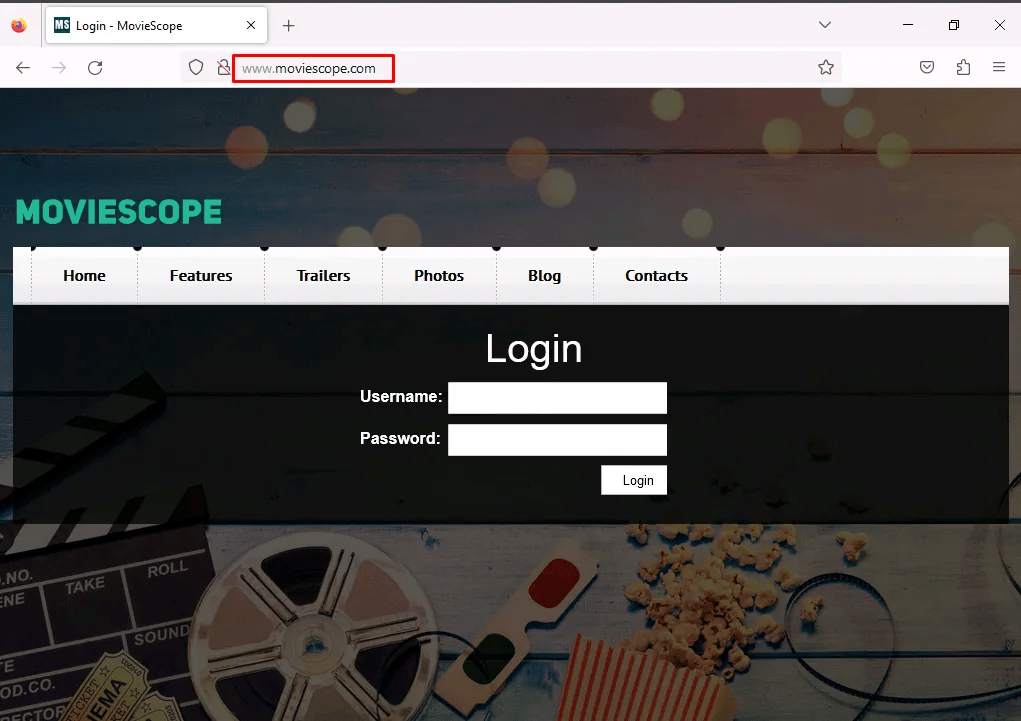Image resolution: width=1021 pixels, height=721 pixels.
Task: Expand the List all tabs chevron
Action: (x=825, y=25)
